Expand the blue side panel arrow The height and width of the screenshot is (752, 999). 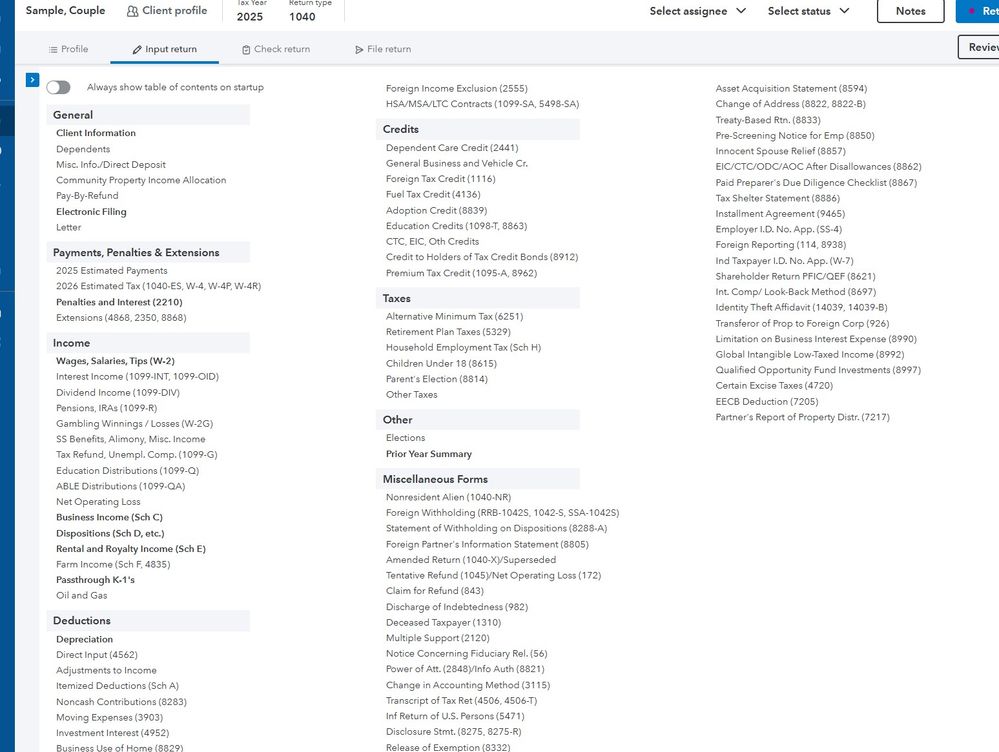click(33, 80)
